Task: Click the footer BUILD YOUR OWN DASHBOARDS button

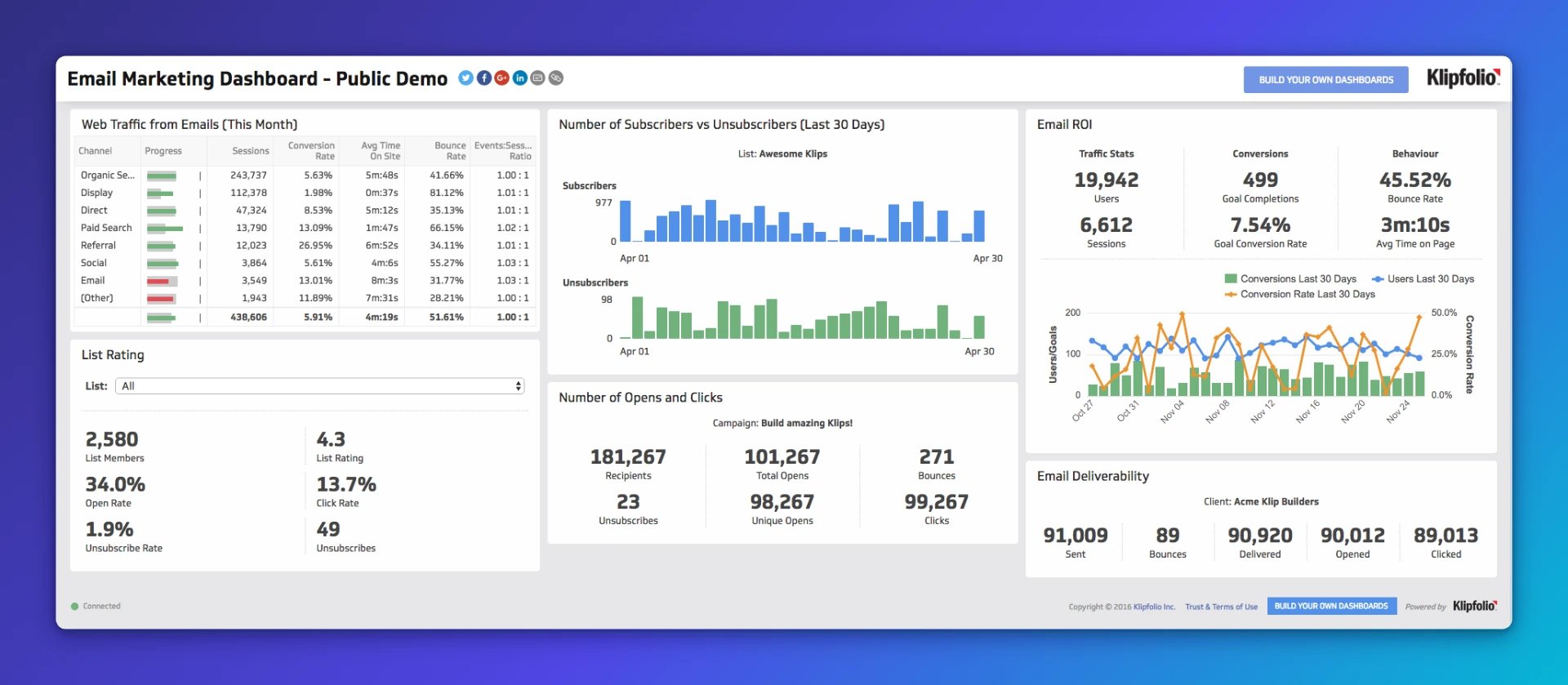Action: 1331,606
